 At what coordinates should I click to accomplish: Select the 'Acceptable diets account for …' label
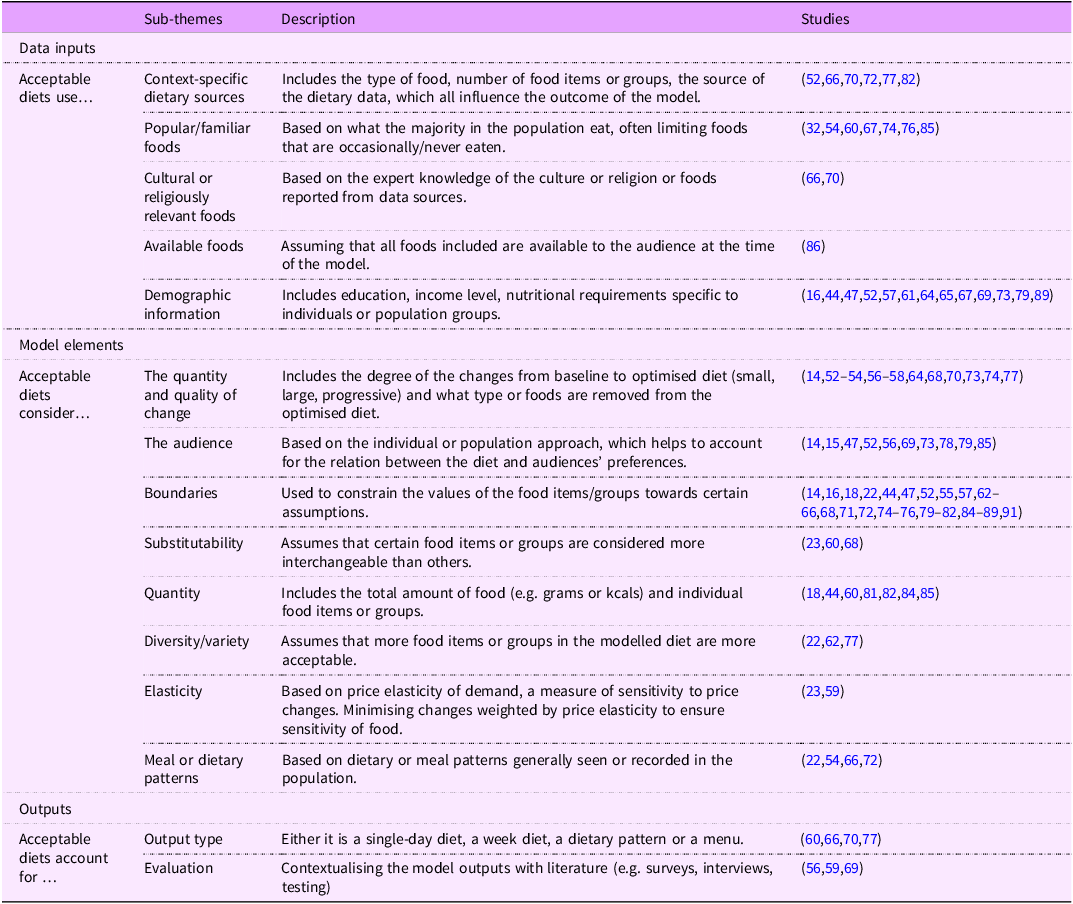tap(64, 858)
